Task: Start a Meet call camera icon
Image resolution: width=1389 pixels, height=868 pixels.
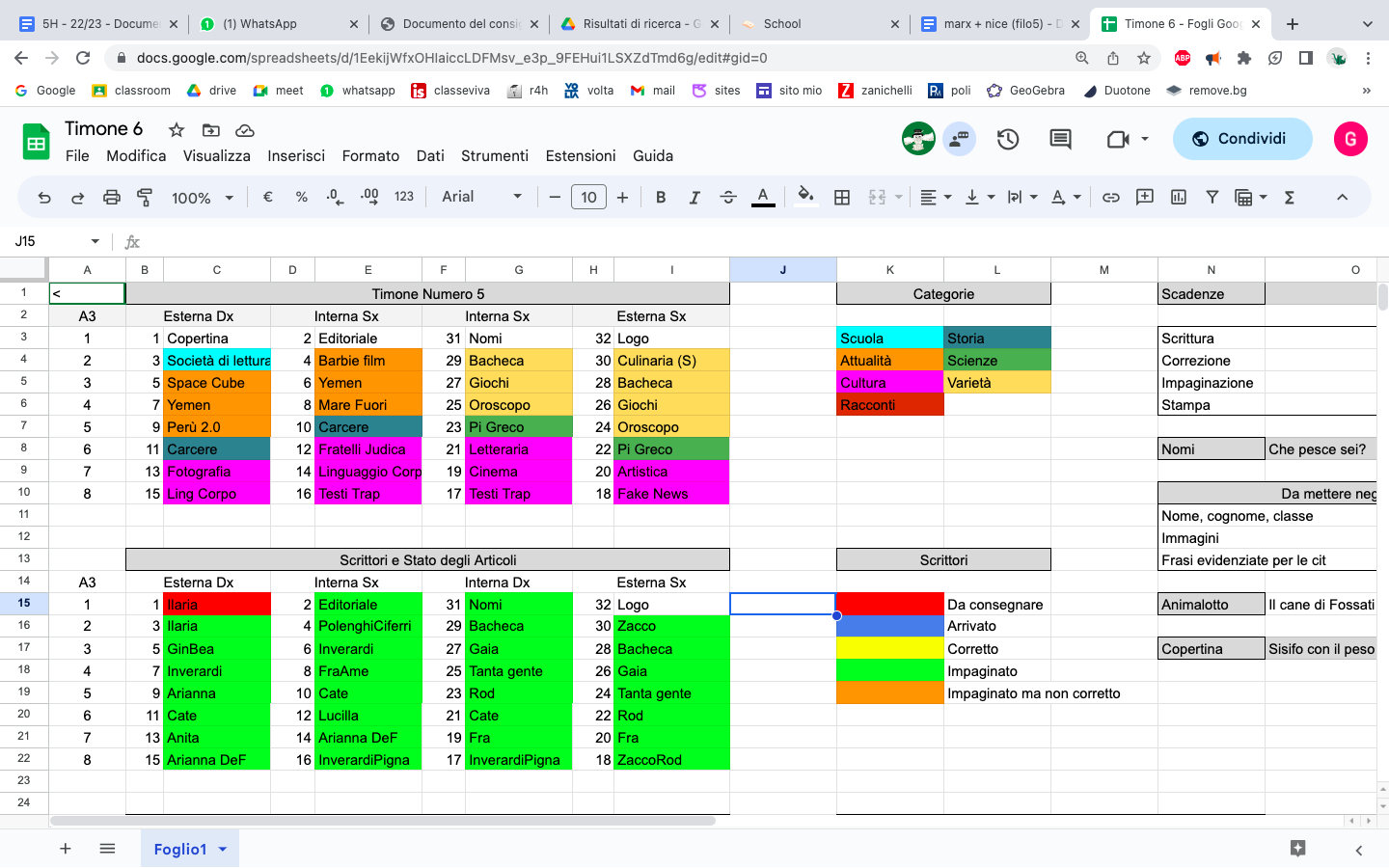Action: click(1118, 139)
